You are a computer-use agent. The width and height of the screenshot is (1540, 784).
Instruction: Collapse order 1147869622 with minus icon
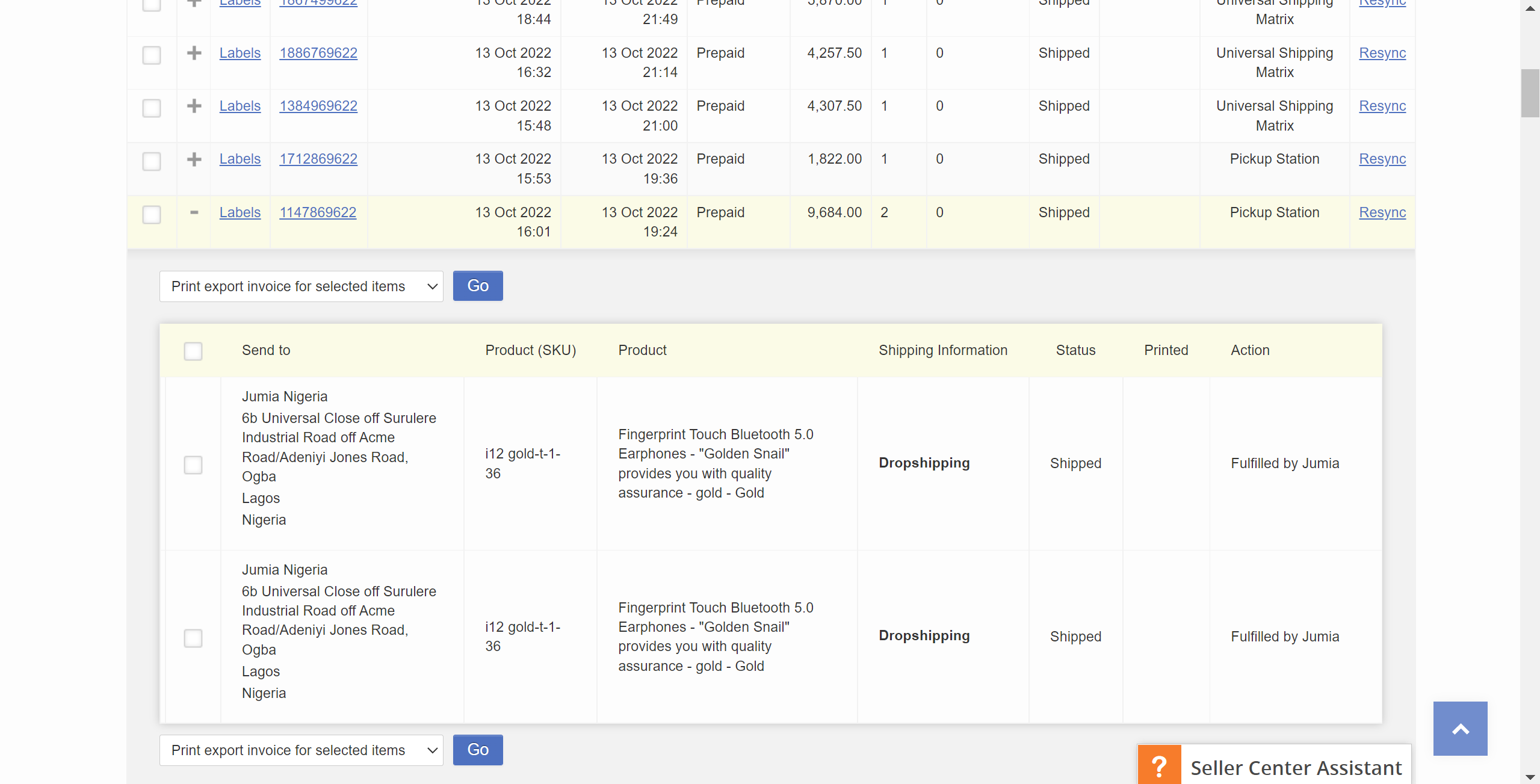tap(194, 212)
